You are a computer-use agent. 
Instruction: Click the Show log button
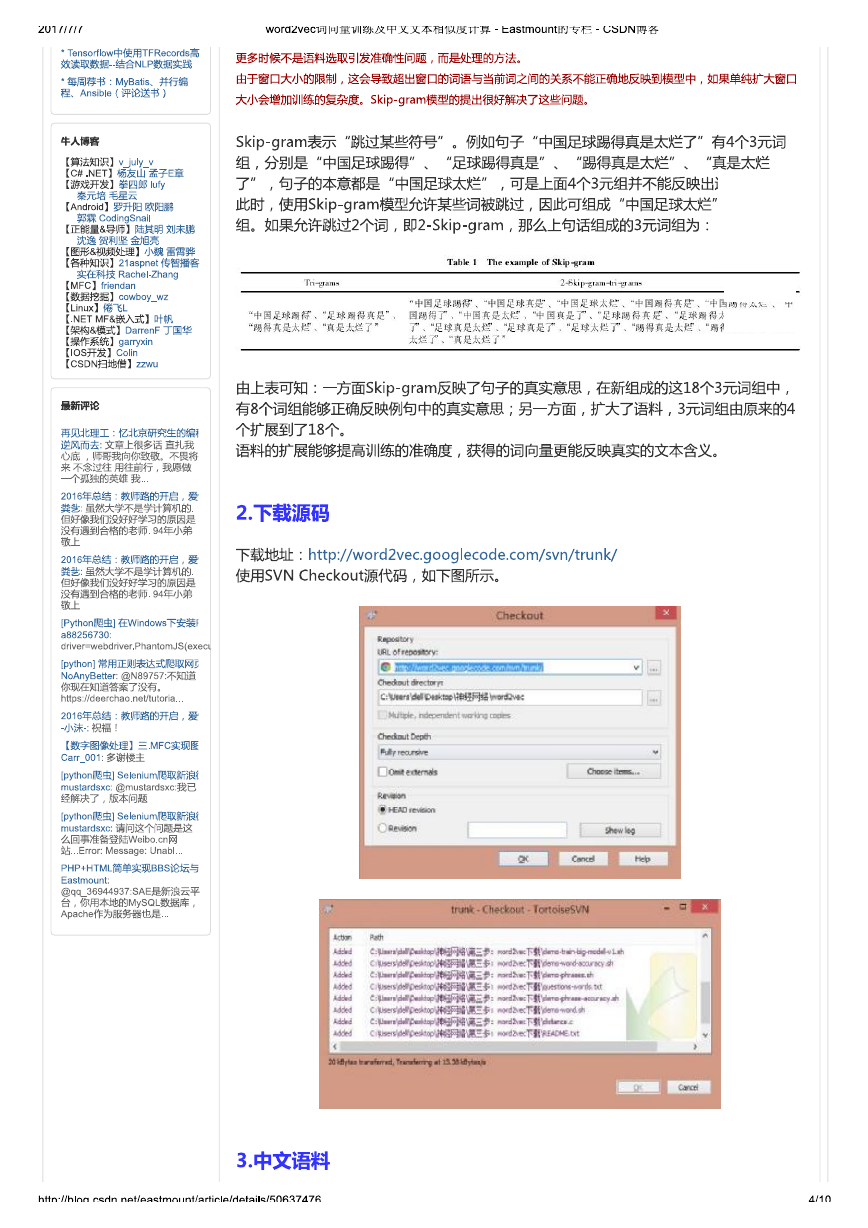click(620, 830)
